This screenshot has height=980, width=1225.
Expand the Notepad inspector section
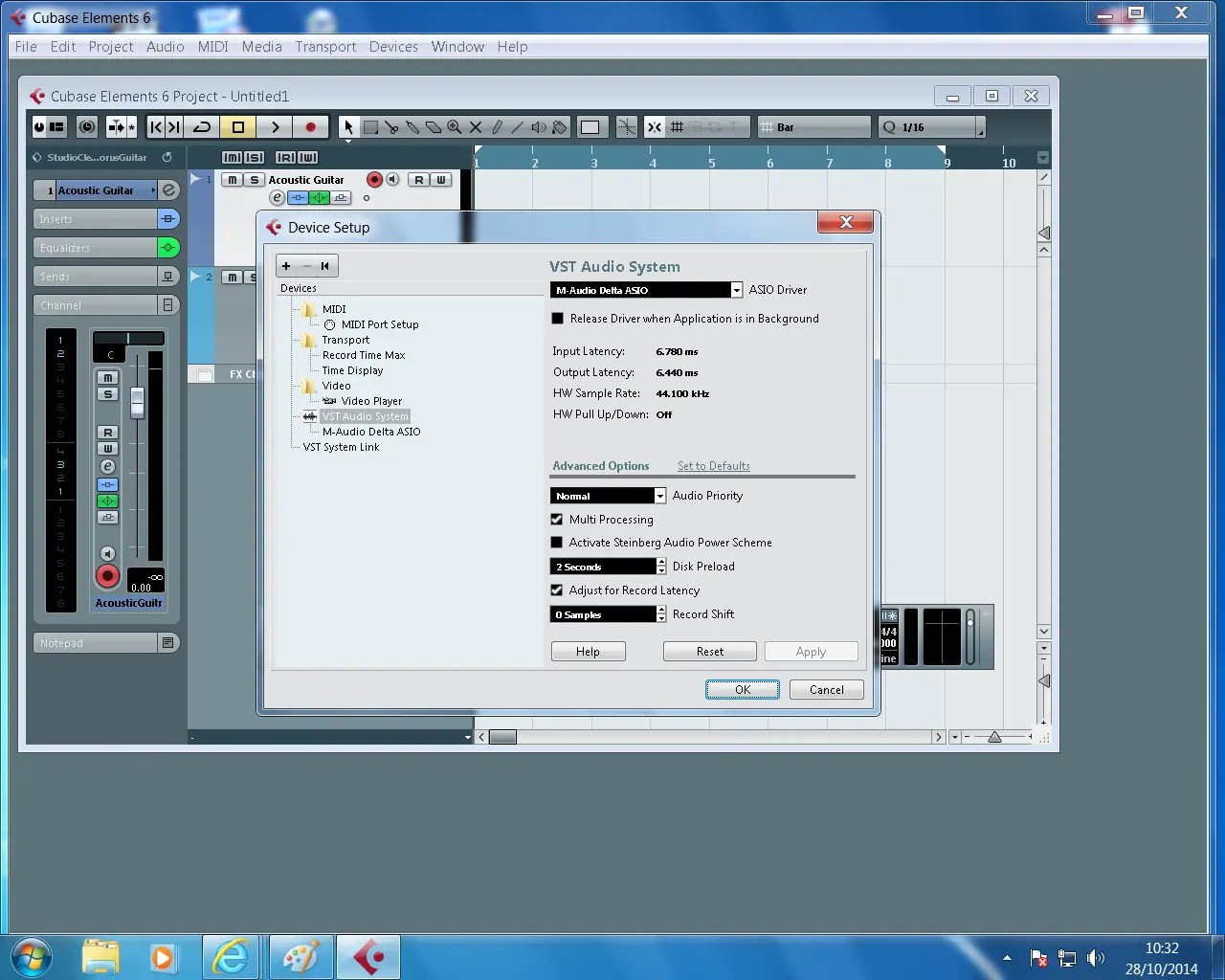click(x=95, y=643)
